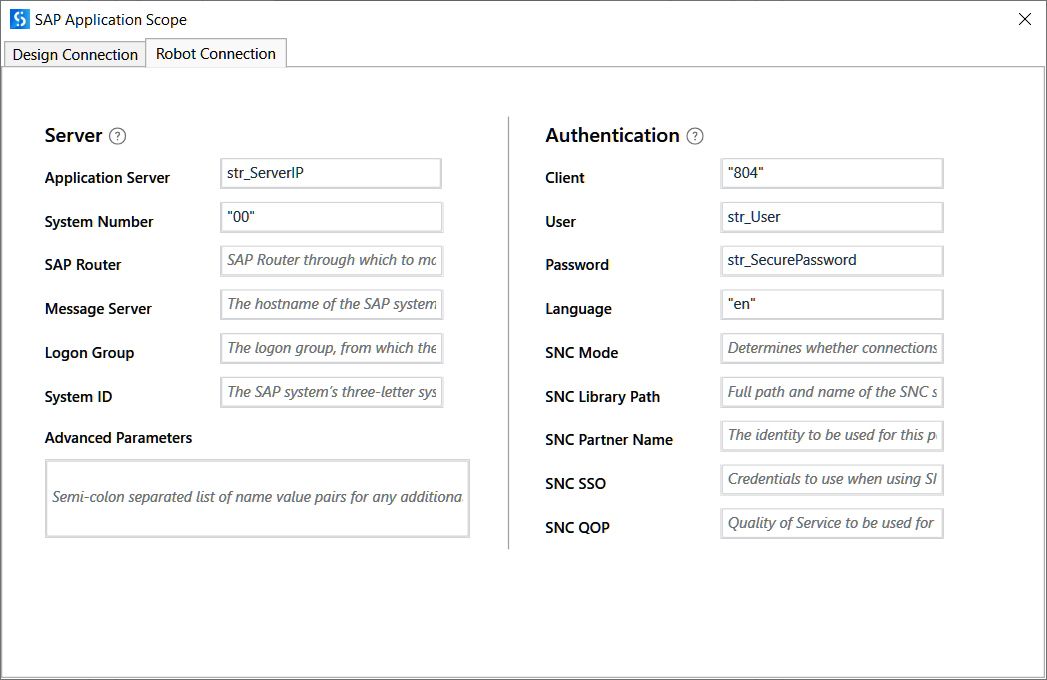
Task: Edit the Client field containing "804"
Action: pos(832,173)
